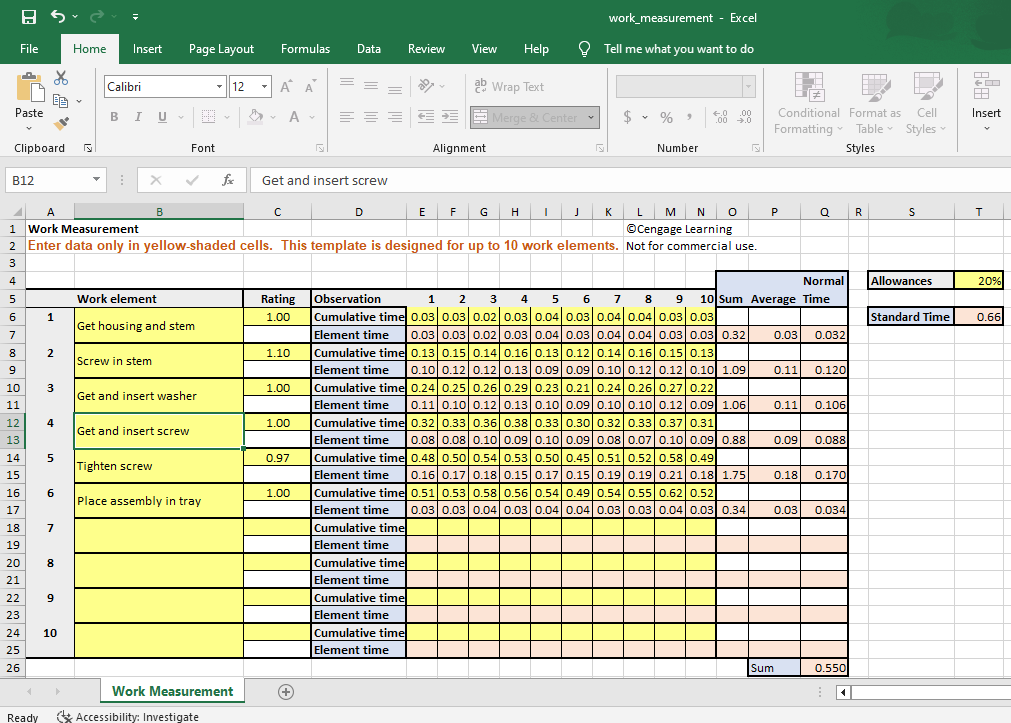Viewport: 1011px width, 723px height.
Task: Open Conditional Formatting options
Action: click(x=808, y=103)
